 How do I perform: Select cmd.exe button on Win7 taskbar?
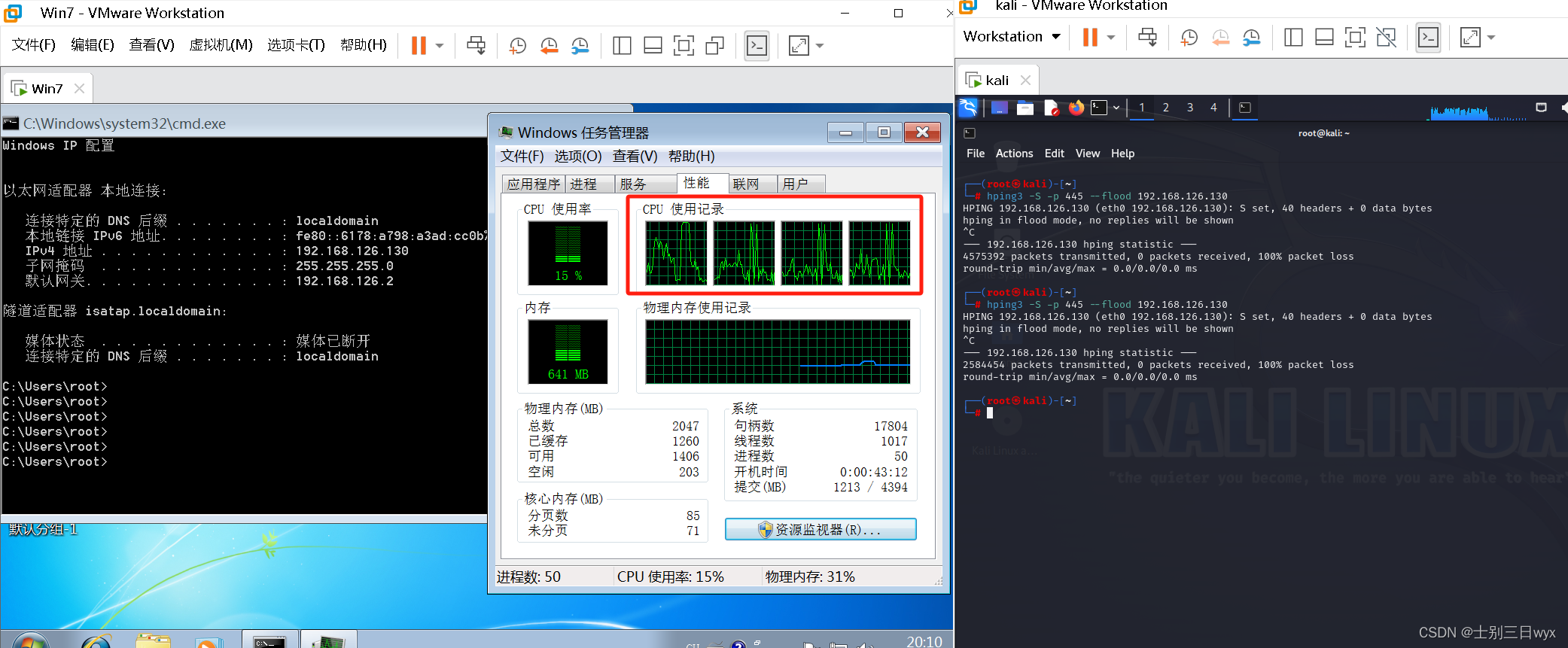(x=269, y=640)
